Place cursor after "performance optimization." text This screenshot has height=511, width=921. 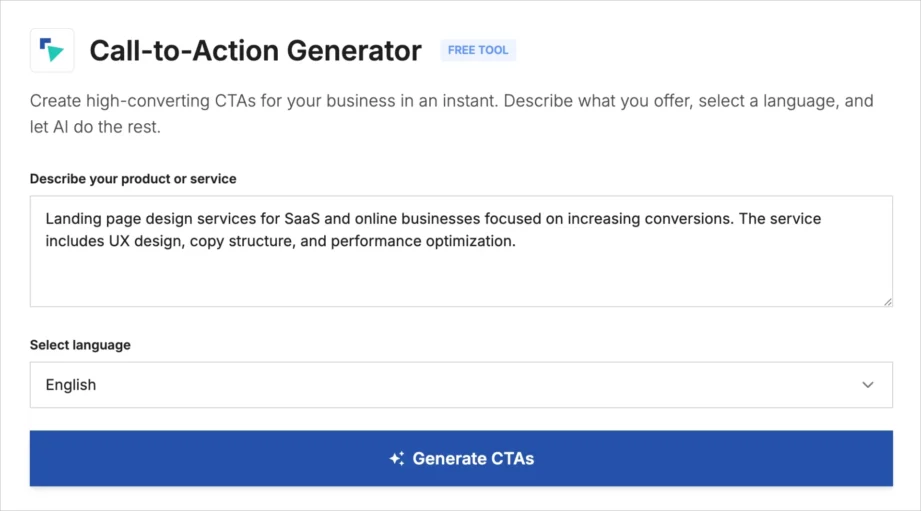click(x=517, y=241)
